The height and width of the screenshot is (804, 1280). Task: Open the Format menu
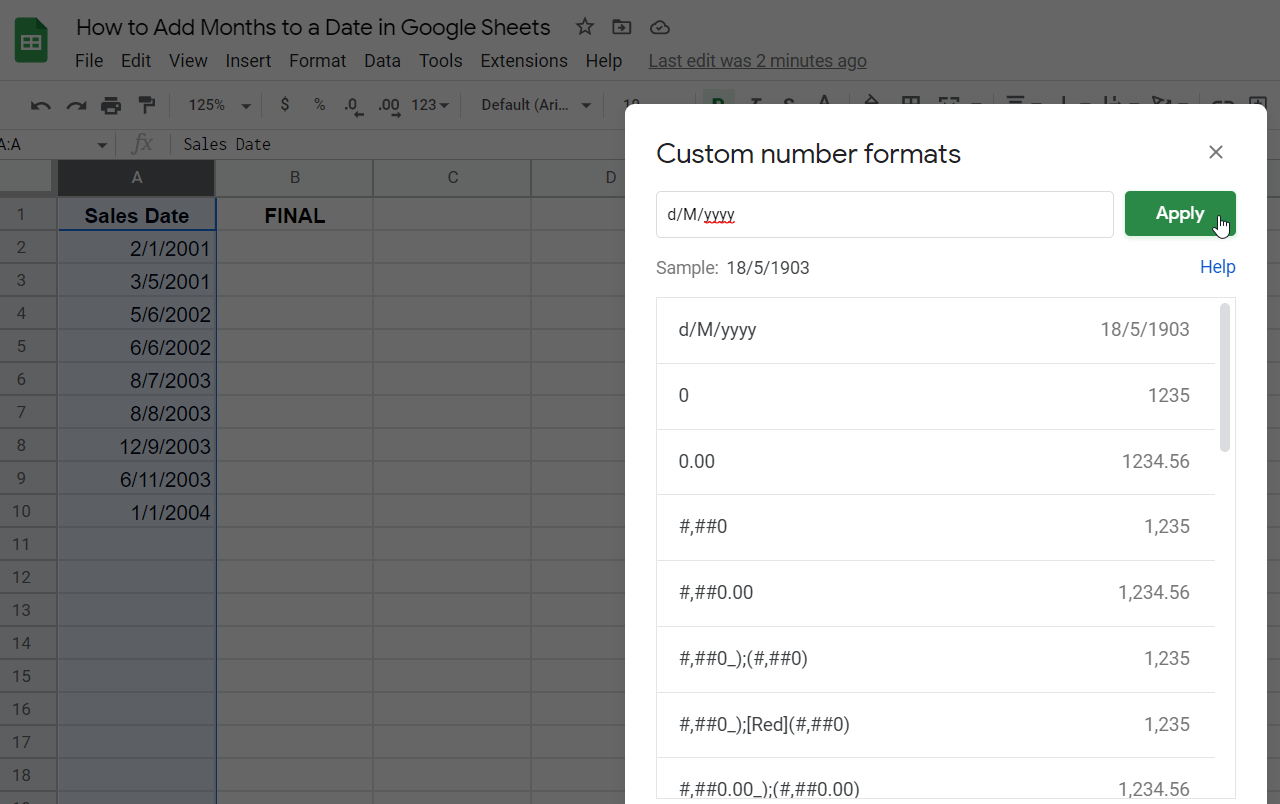point(317,60)
